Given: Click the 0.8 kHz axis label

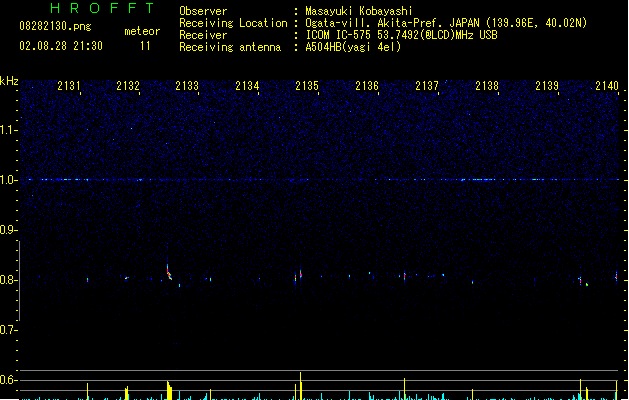Looking at the screenshot, I should pos(9,280).
